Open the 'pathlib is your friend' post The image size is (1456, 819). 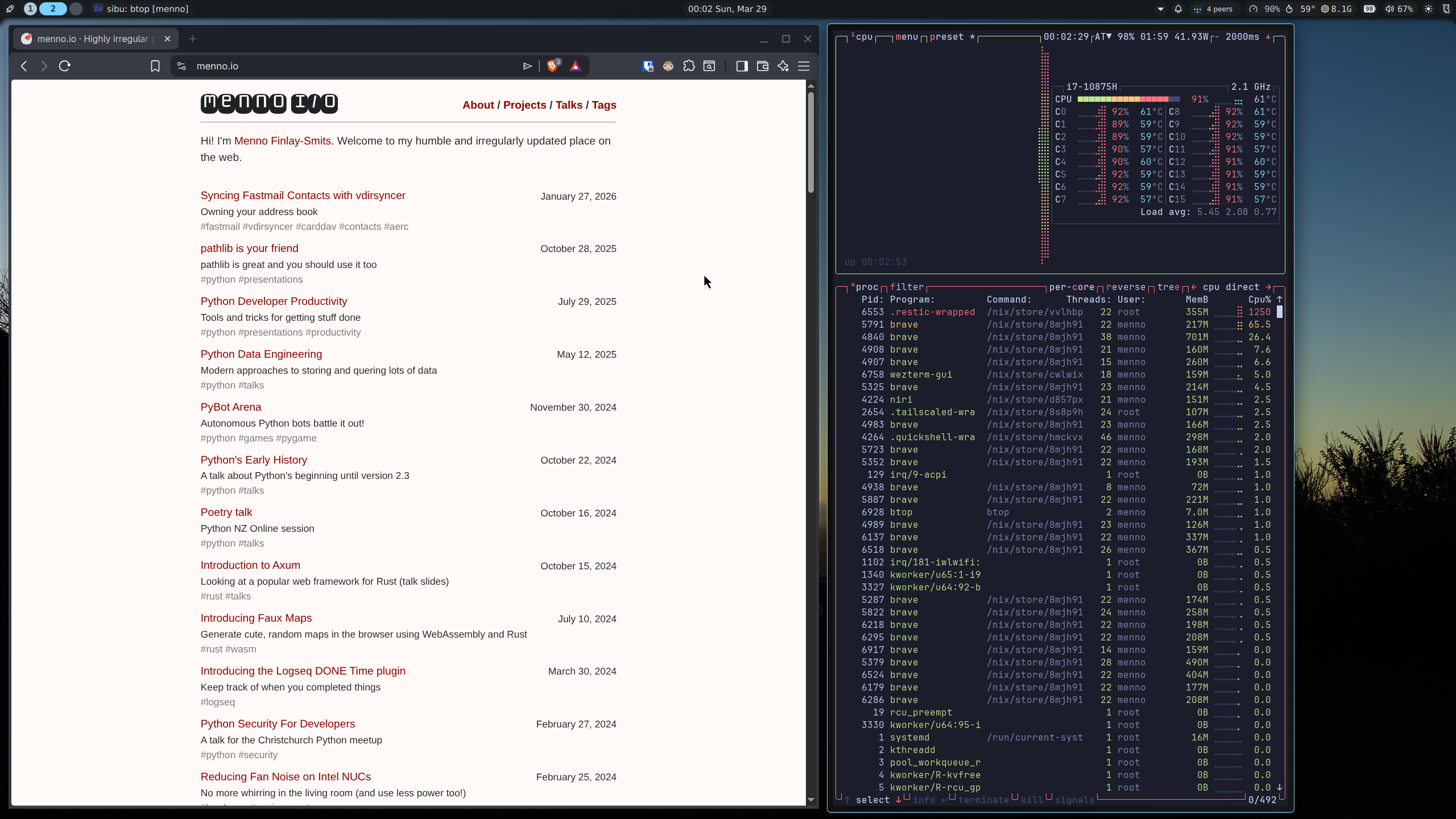pyautogui.click(x=249, y=249)
